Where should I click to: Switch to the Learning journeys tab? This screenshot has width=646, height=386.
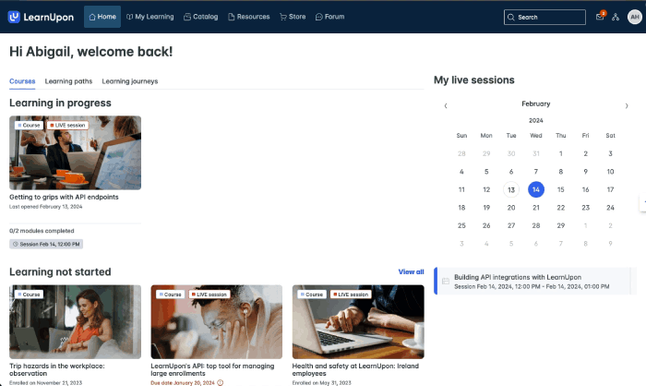[130, 81]
